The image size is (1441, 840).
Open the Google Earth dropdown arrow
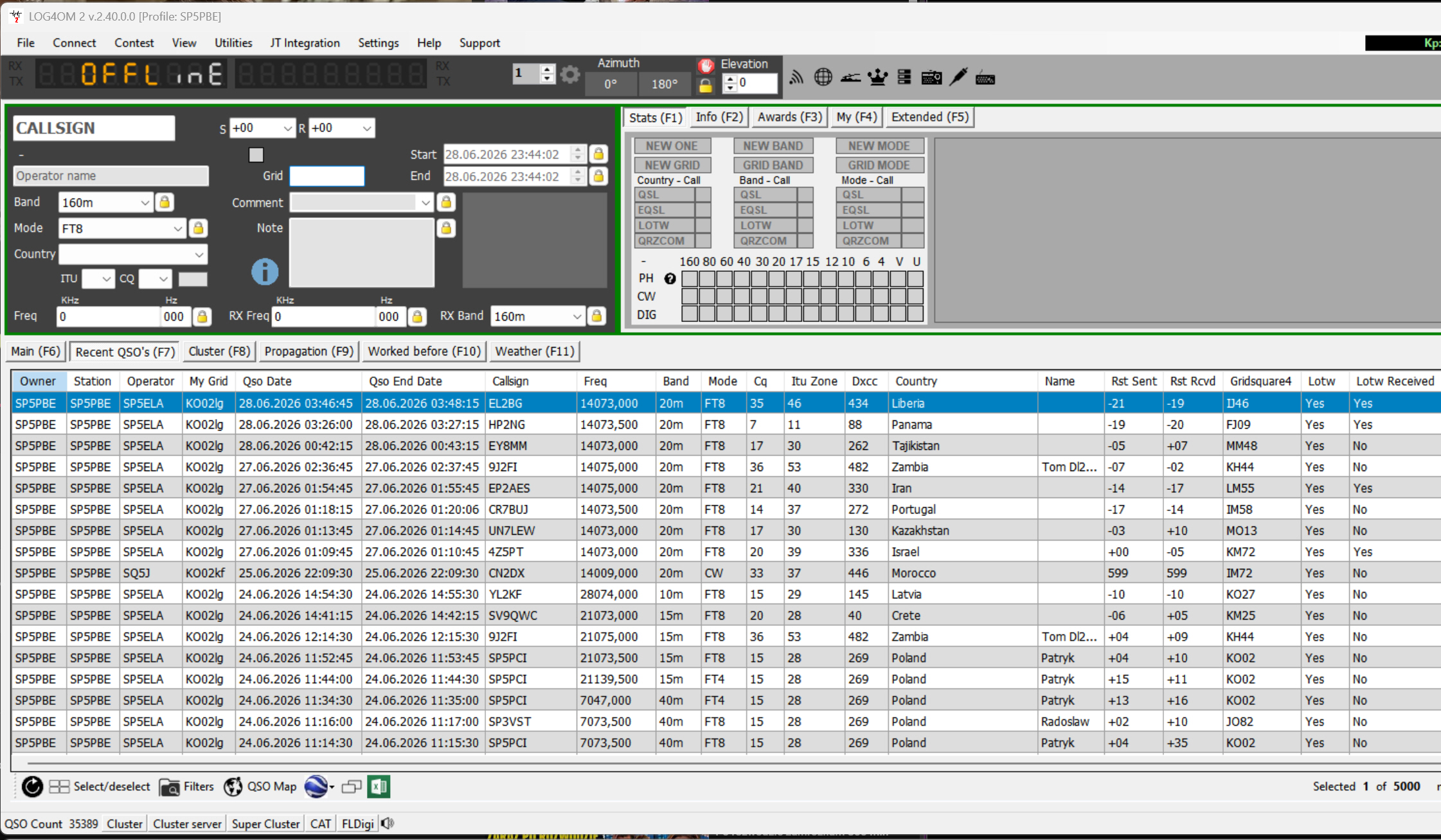click(332, 787)
